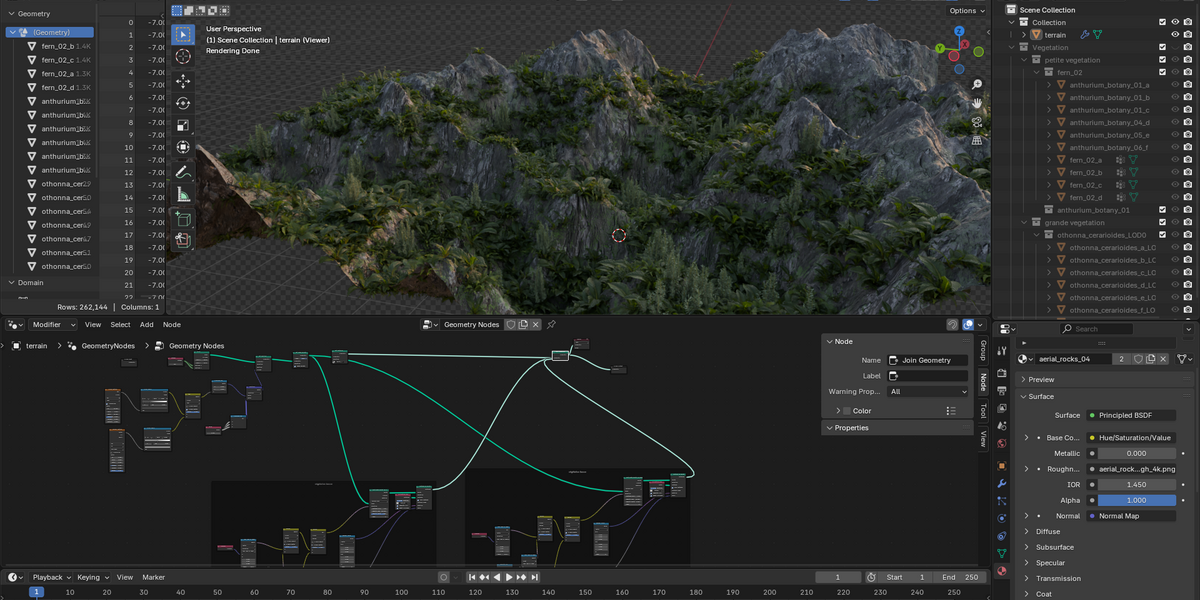Screen dimensions: 1200x600
Task: Open the Scene properties tab
Action: 1001,426
